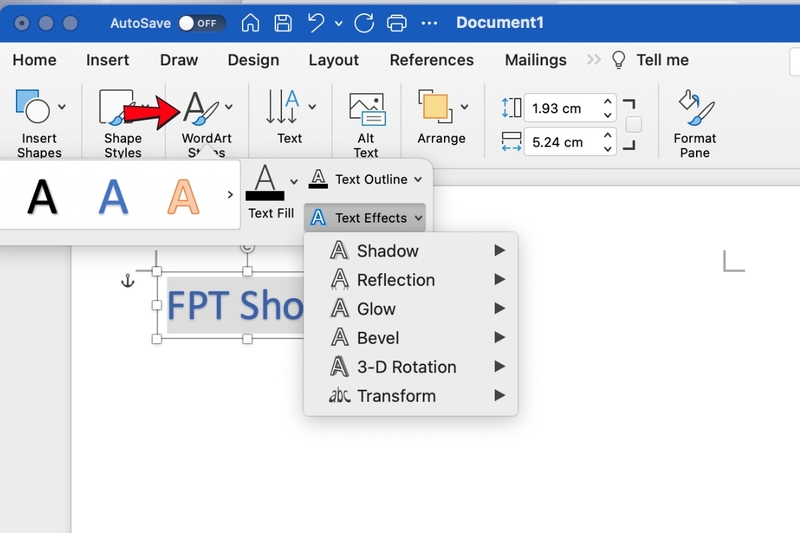The width and height of the screenshot is (800, 533).
Task: Switch to the Insert tab
Action: click(108, 60)
